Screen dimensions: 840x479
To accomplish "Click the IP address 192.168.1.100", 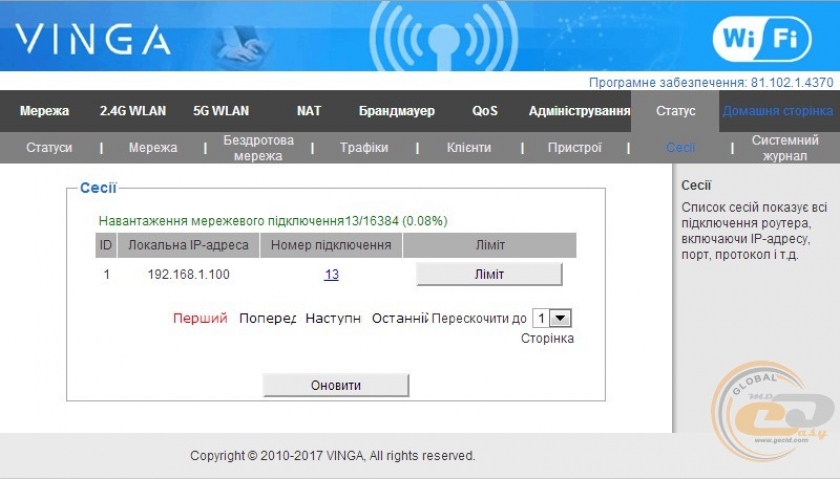I will [189, 274].
